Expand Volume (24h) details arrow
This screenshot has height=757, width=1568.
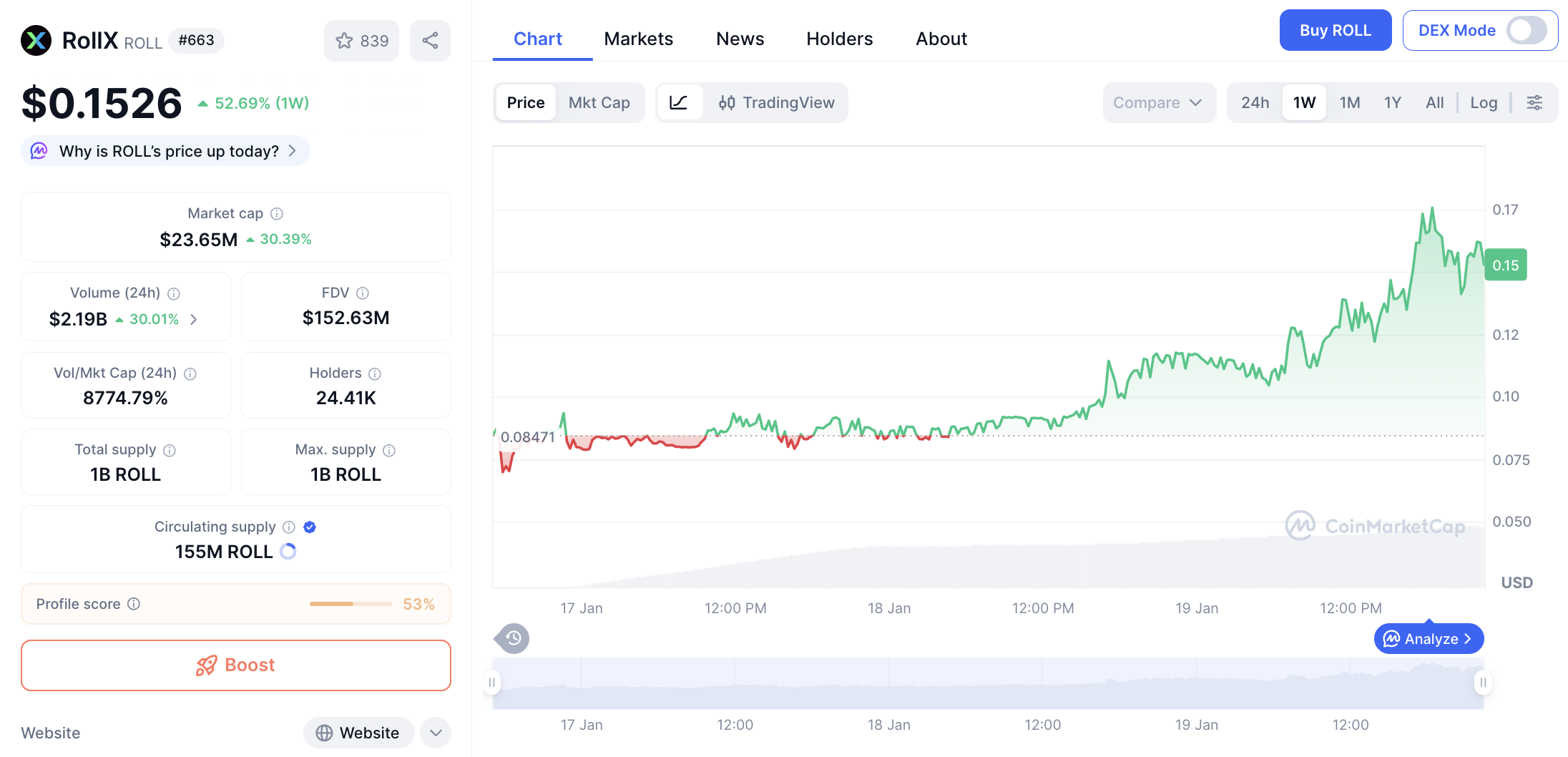tap(194, 319)
